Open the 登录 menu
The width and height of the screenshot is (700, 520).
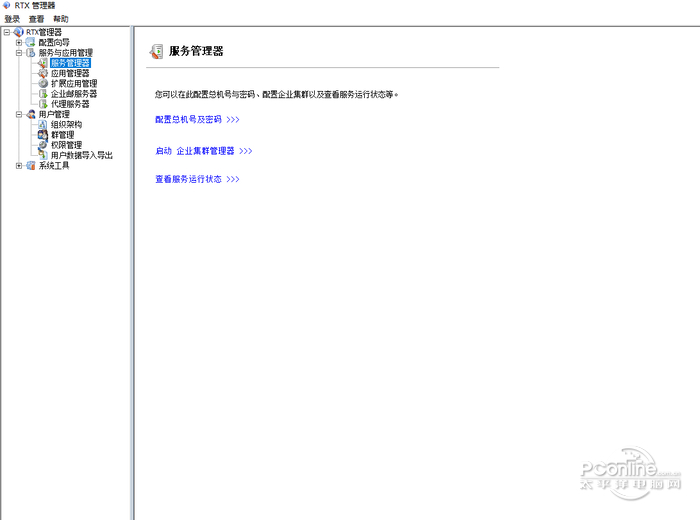12,19
